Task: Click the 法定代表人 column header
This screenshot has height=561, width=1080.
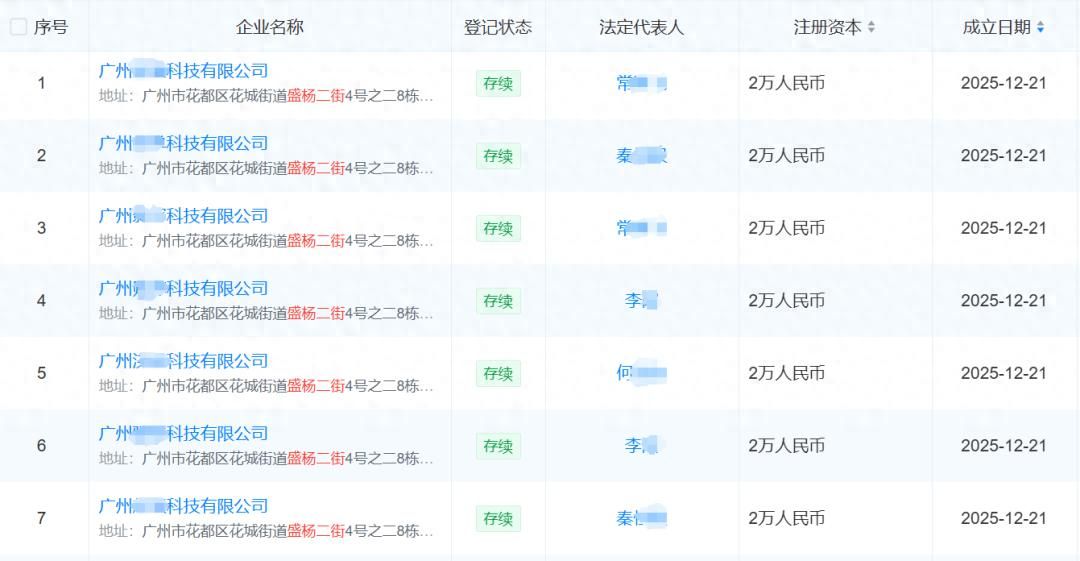Action: pos(641,28)
